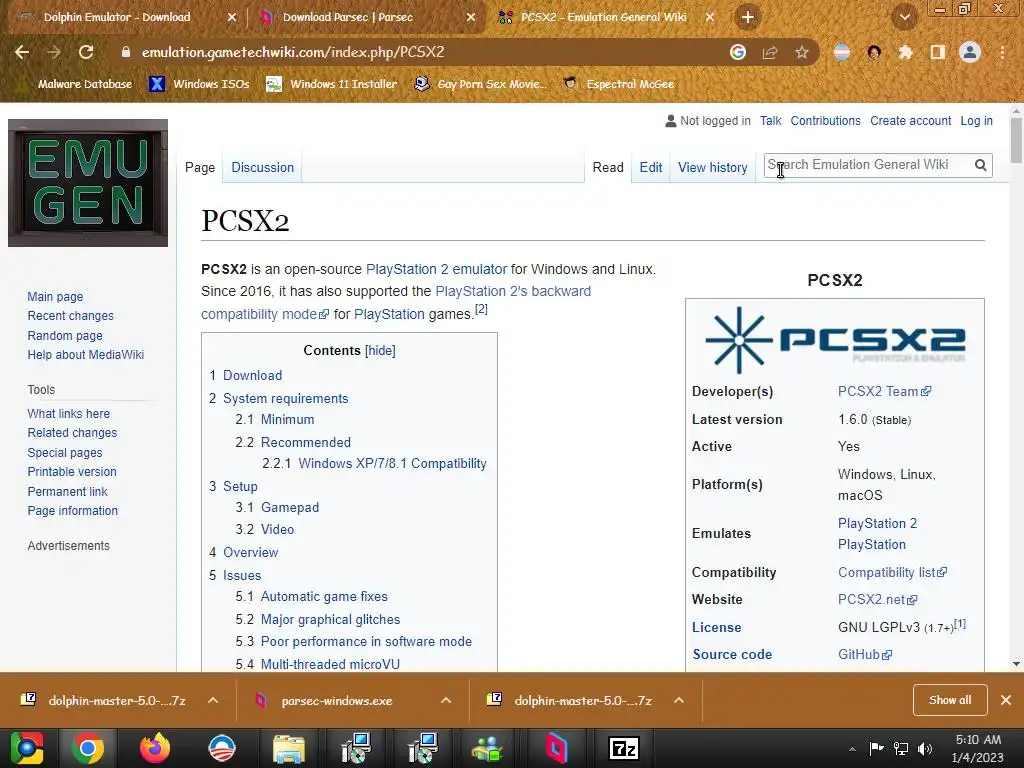Open the Discussion tab

(x=263, y=168)
